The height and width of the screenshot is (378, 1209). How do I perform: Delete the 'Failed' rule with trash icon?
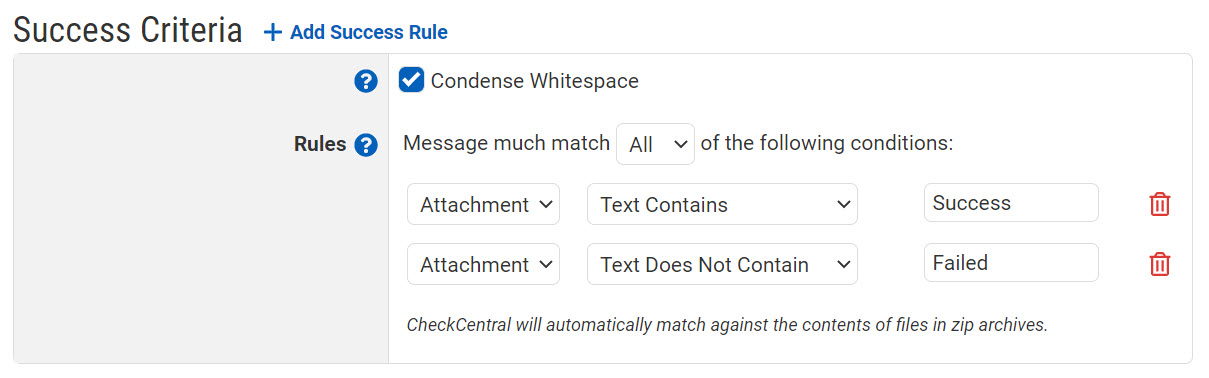1160,264
